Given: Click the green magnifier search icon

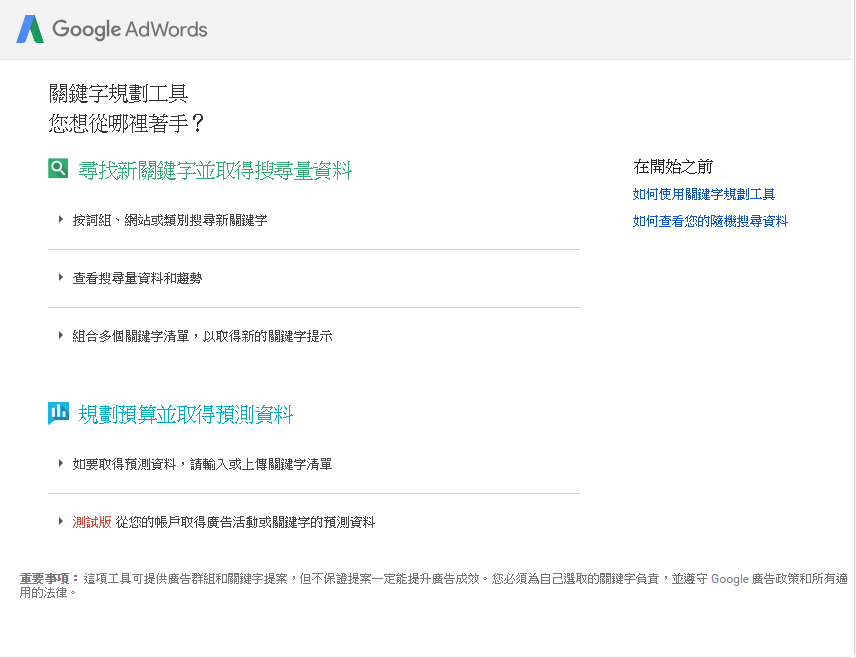Looking at the screenshot, I should (x=58, y=169).
